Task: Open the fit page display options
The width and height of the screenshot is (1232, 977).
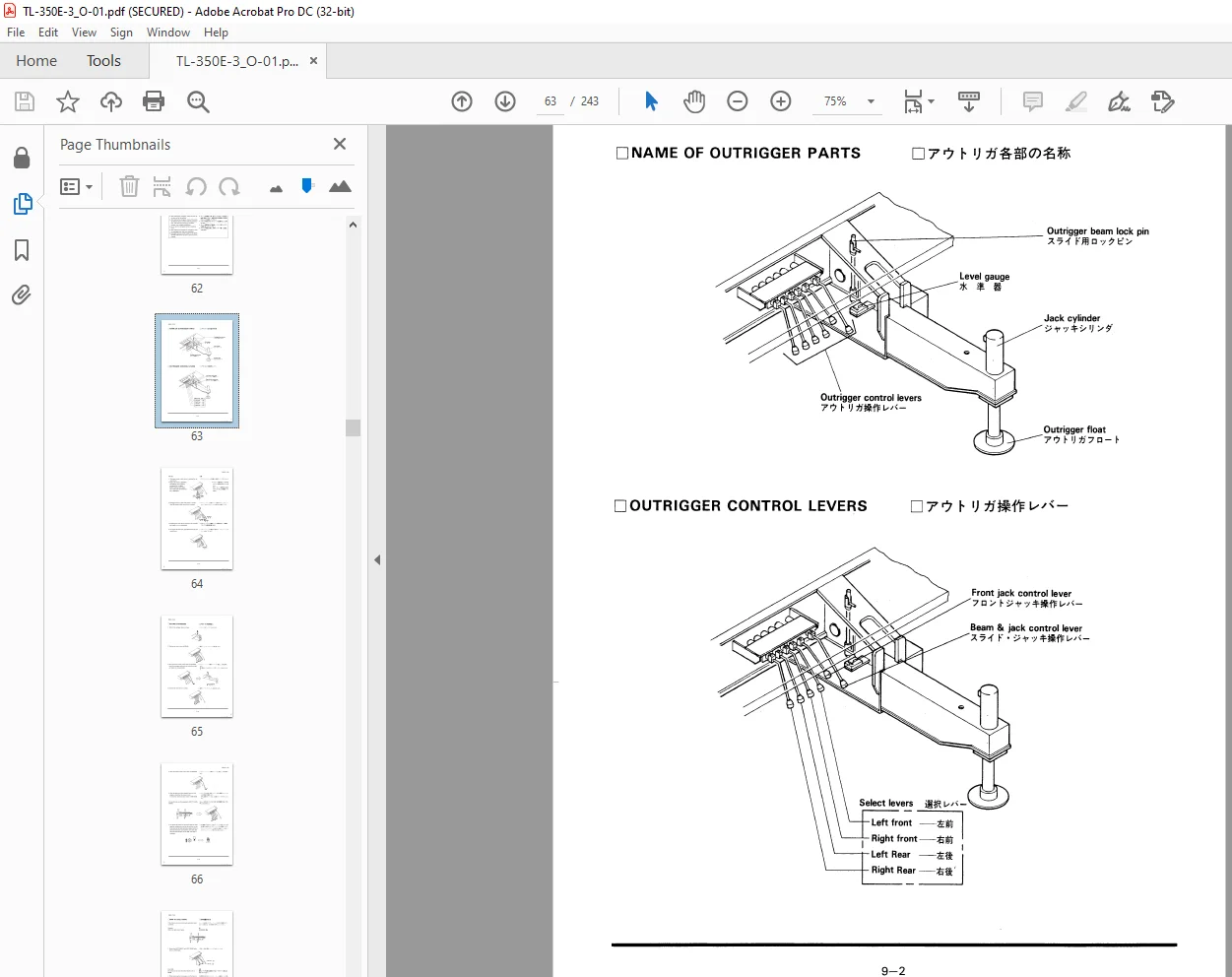Action: [919, 101]
